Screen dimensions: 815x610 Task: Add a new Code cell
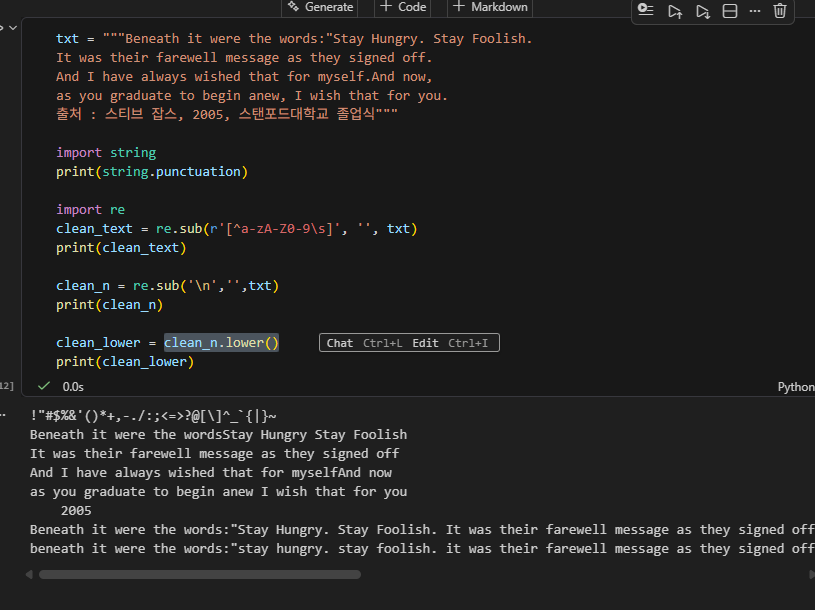point(403,7)
